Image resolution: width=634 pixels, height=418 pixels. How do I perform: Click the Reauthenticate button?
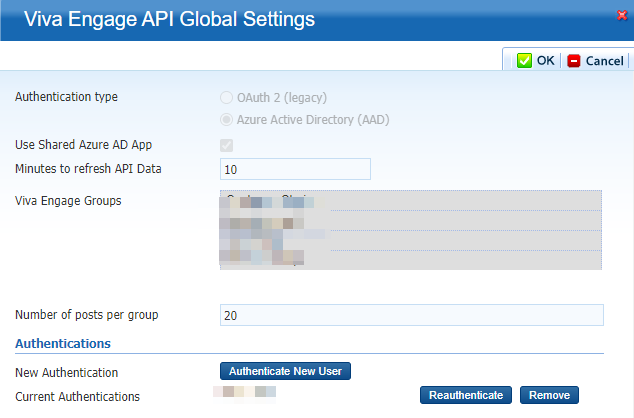[466, 395]
